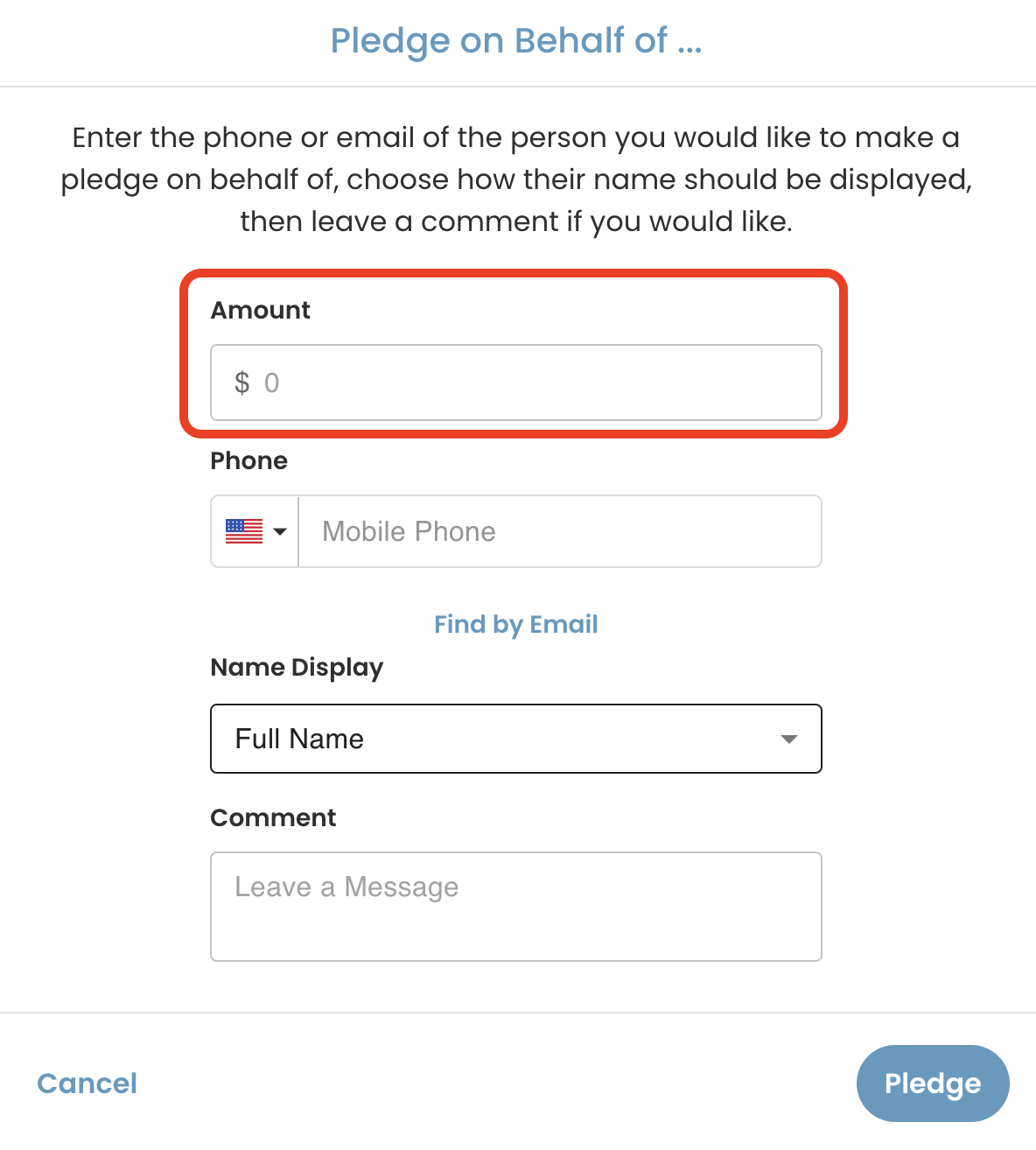1036x1150 pixels.
Task: Click the Pledge on Behalf of title
Action: click(x=516, y=40)
